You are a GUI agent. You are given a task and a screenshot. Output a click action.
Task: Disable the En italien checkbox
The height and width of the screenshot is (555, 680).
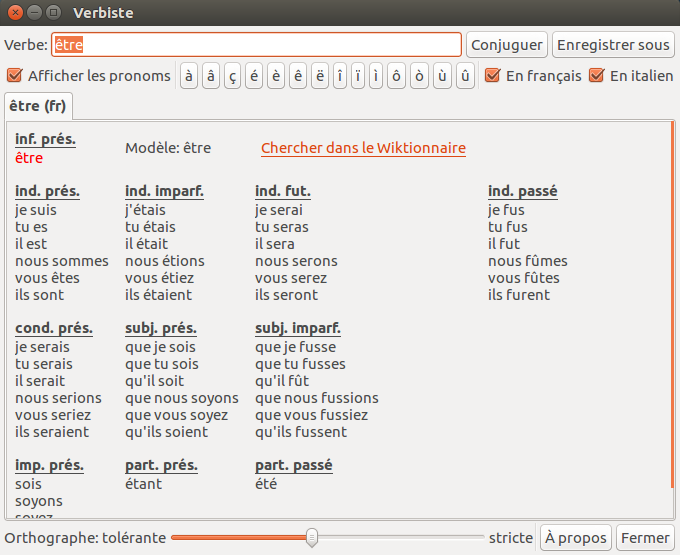(x=597, y=76)
